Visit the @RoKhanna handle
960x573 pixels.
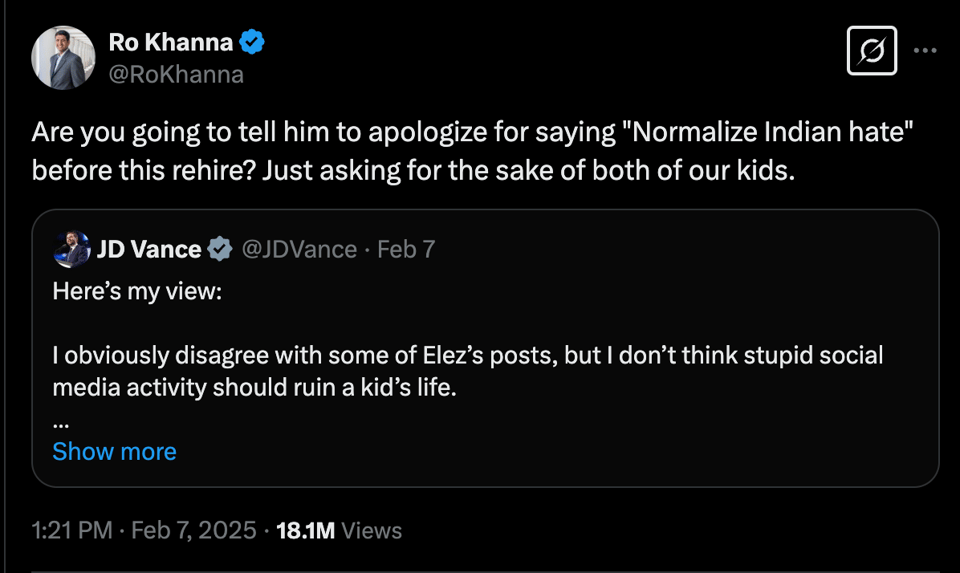coord(175,74)
